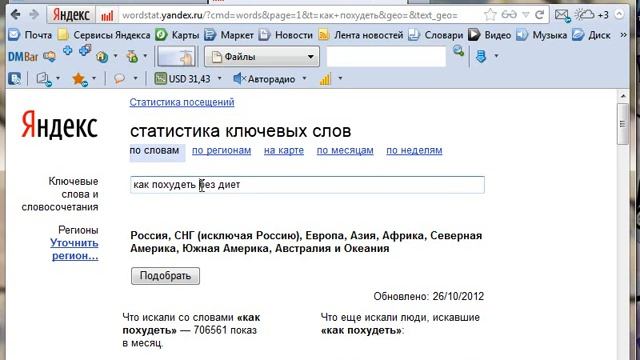This screenshot has width=640, height=360.
Task: Click the first icon on the bottom toolbar row
Action: 15,78
